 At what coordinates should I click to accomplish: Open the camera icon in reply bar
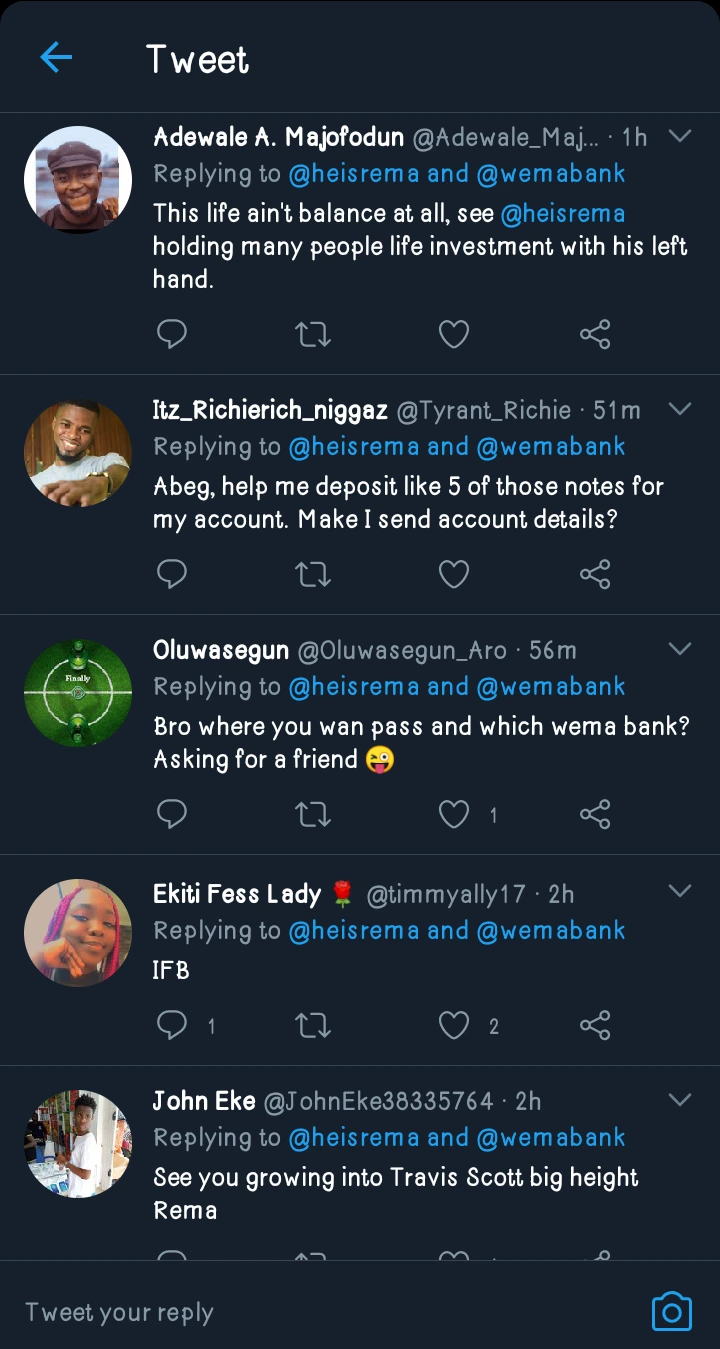[x=671, y=1311]
